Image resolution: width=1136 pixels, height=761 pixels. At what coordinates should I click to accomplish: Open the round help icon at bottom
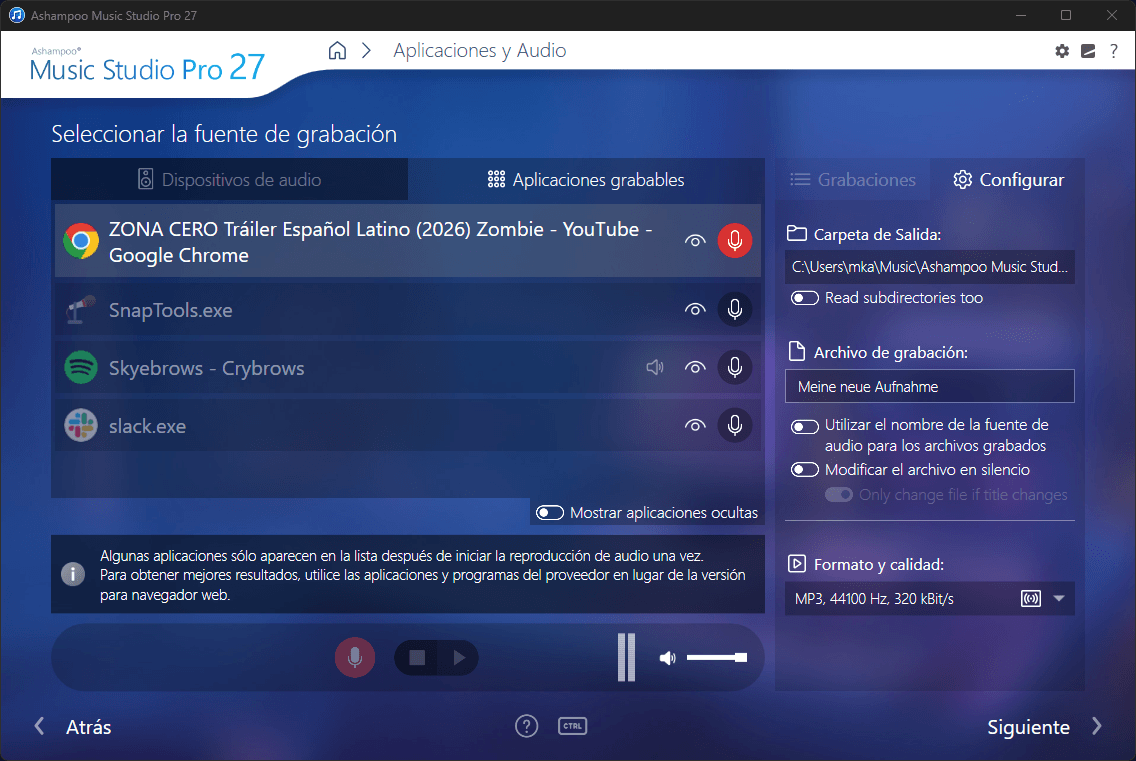point(527,725)
